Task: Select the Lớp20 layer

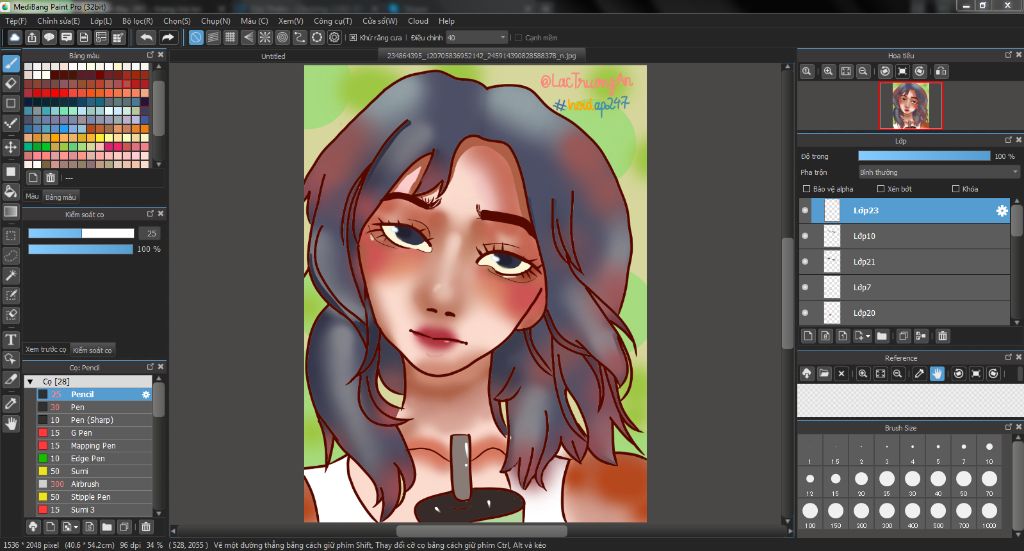Action: tap(904, 313)
